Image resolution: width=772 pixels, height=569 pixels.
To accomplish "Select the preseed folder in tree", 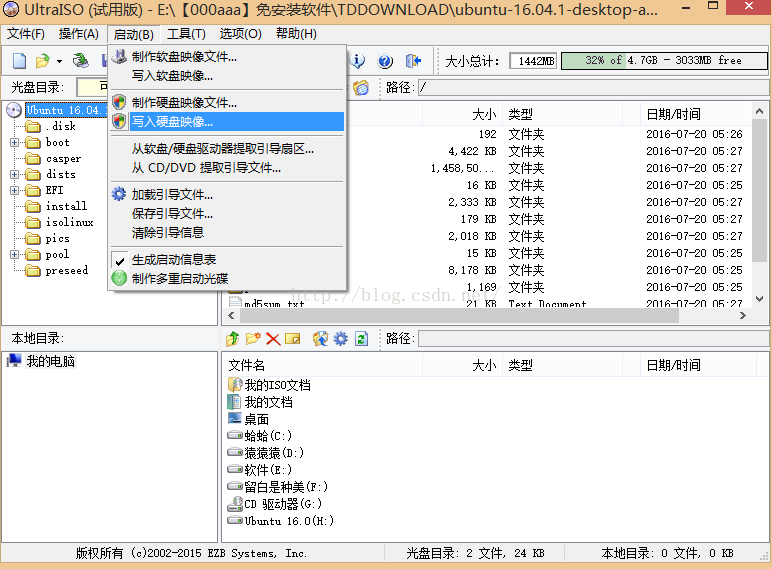I will coord(66,270).
